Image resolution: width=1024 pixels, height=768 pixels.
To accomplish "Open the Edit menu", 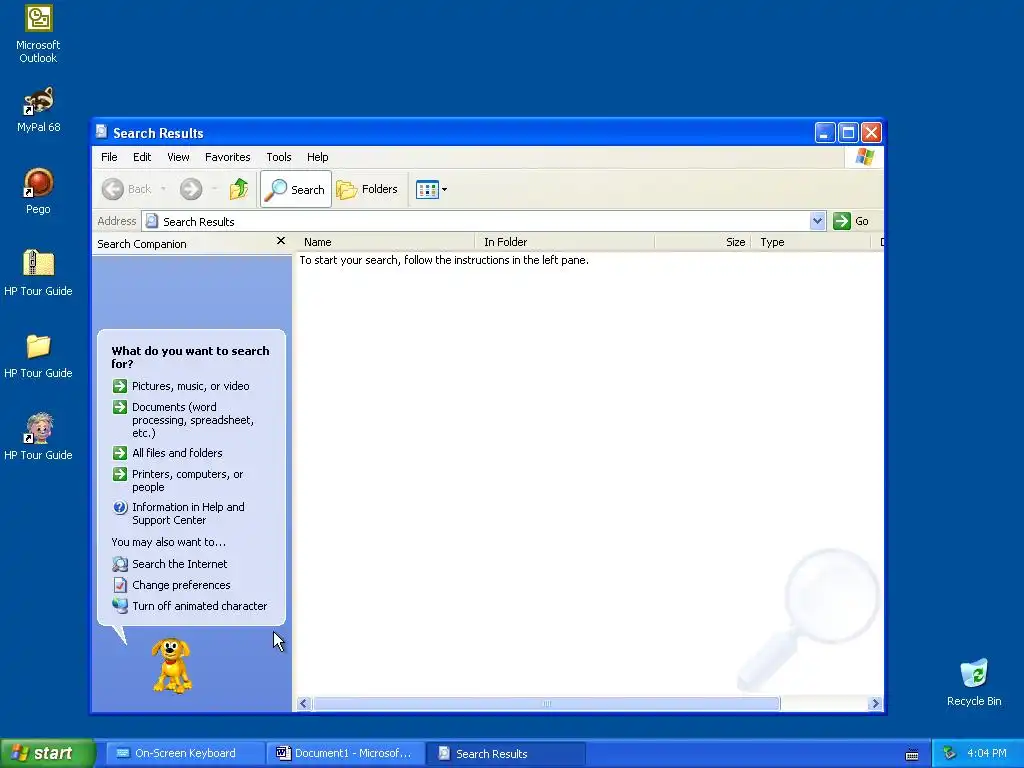I will tap(142, 157).
